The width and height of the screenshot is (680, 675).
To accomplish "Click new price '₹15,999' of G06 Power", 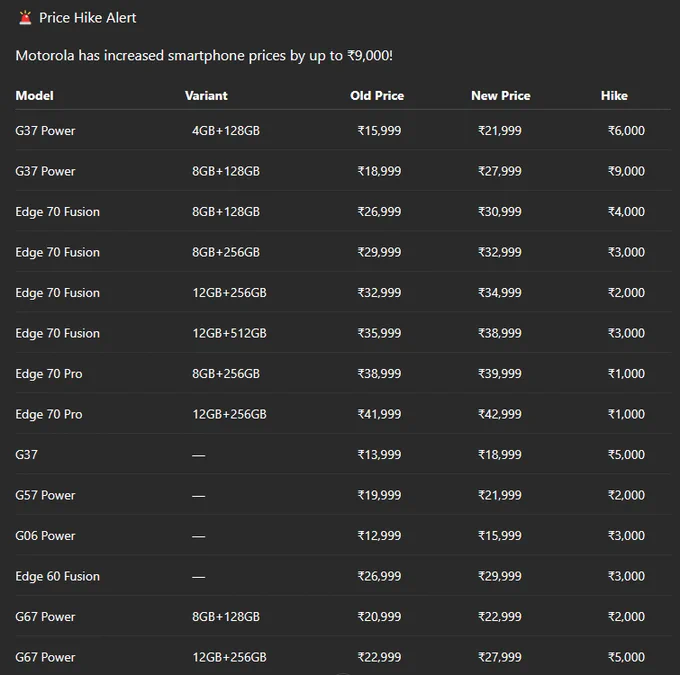I will point(500,536).
